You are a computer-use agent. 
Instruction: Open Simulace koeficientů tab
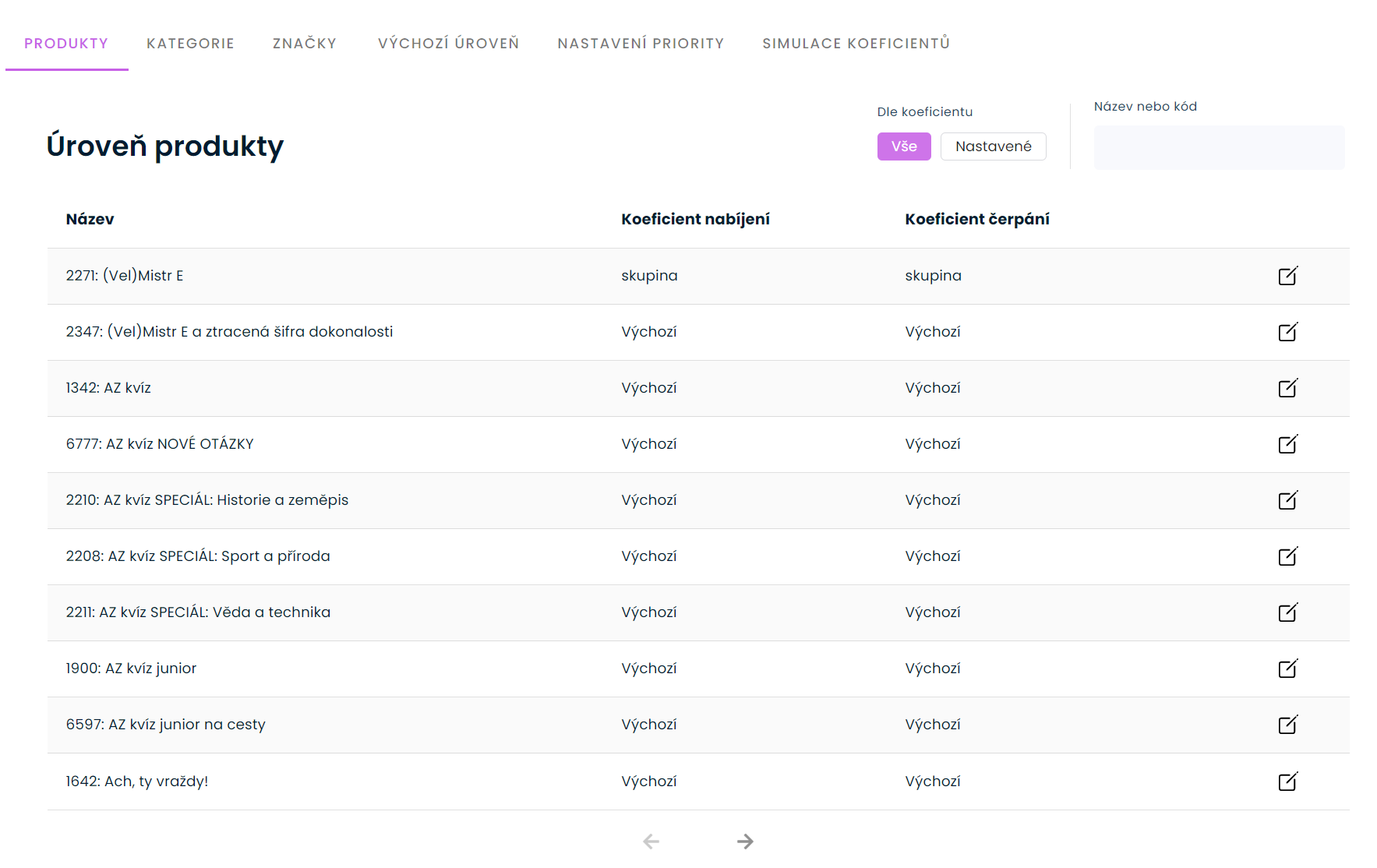856,44
